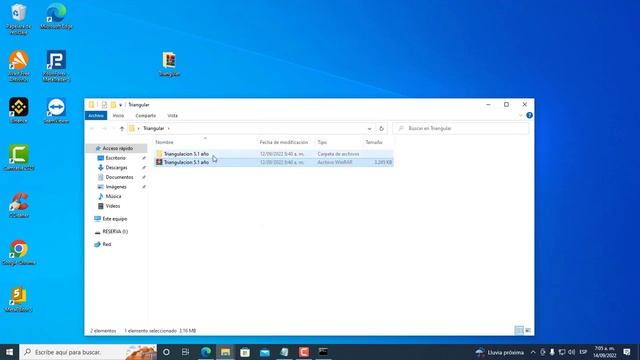Open the notification center icon
Viewport: 640px width, 360px height.
click(627, 352)
